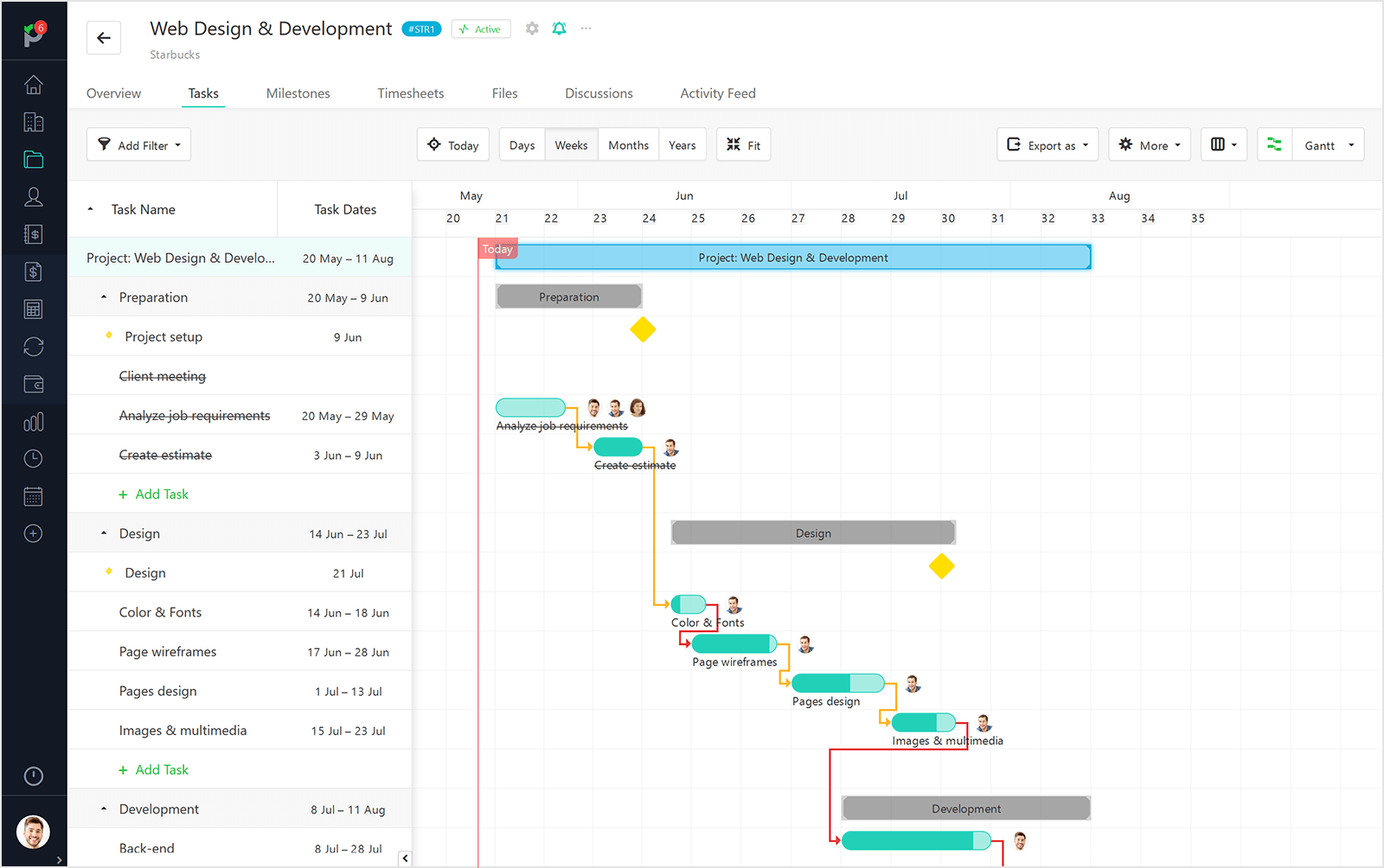Switch to the Activity Feed tab
The width and height of the screenshot is (1384, 868).
point(718,93)
